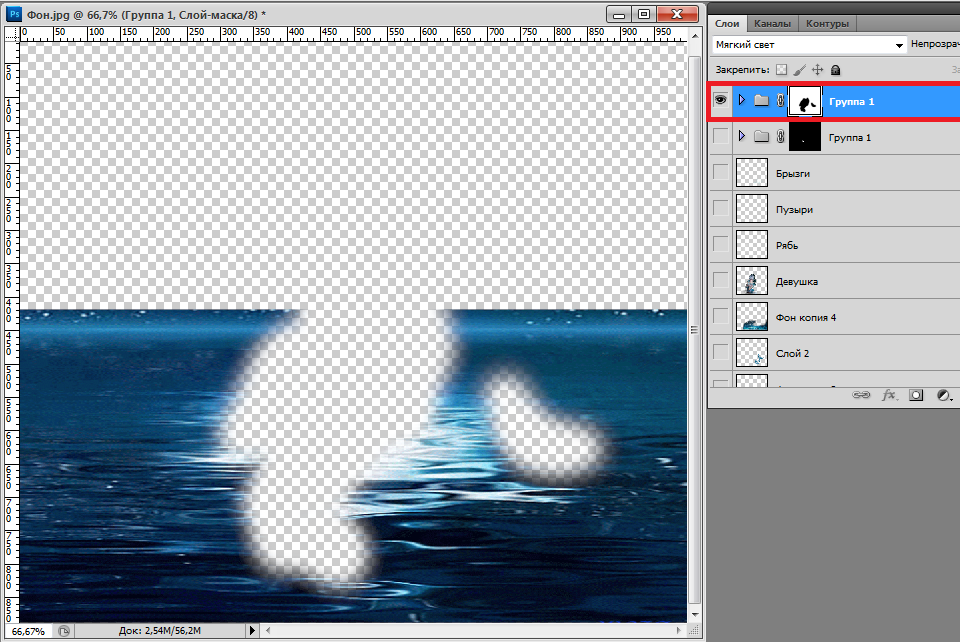The height and width of the screenshot is (642, 960).
Task: Click the mask link icon on selected Группа 1
Action: coord(780,101)
